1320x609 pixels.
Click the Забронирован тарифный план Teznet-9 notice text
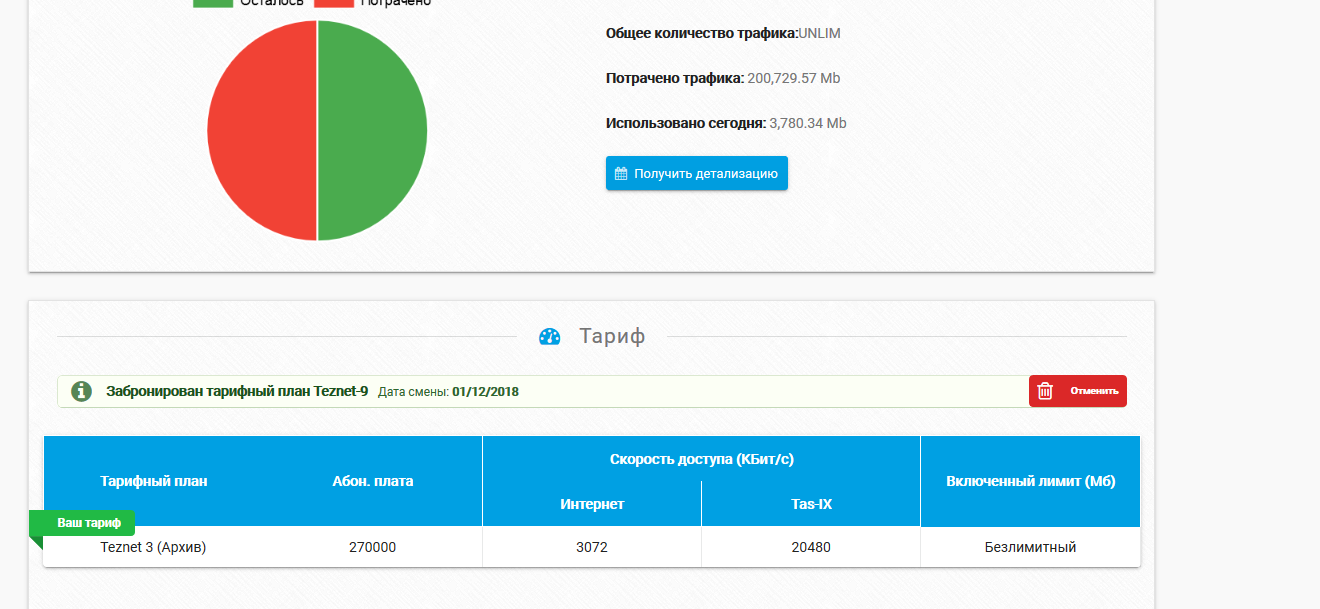(x=237, y=391)
